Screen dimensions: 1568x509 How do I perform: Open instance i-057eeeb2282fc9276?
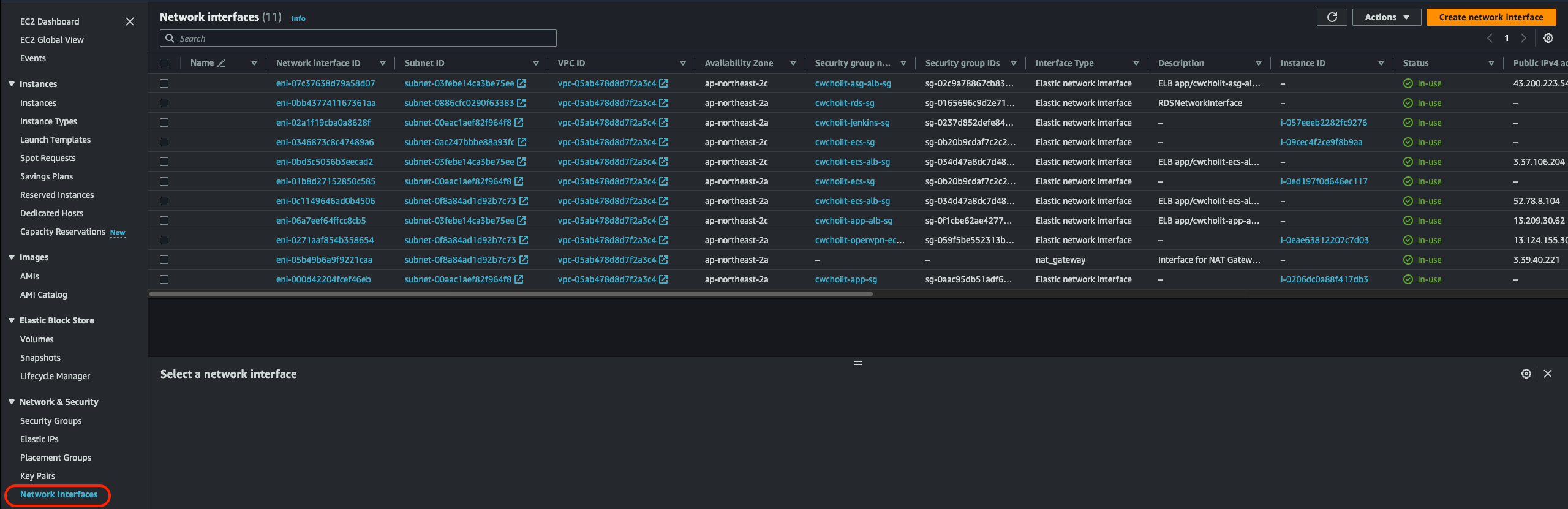click(x=1324, y=123)
